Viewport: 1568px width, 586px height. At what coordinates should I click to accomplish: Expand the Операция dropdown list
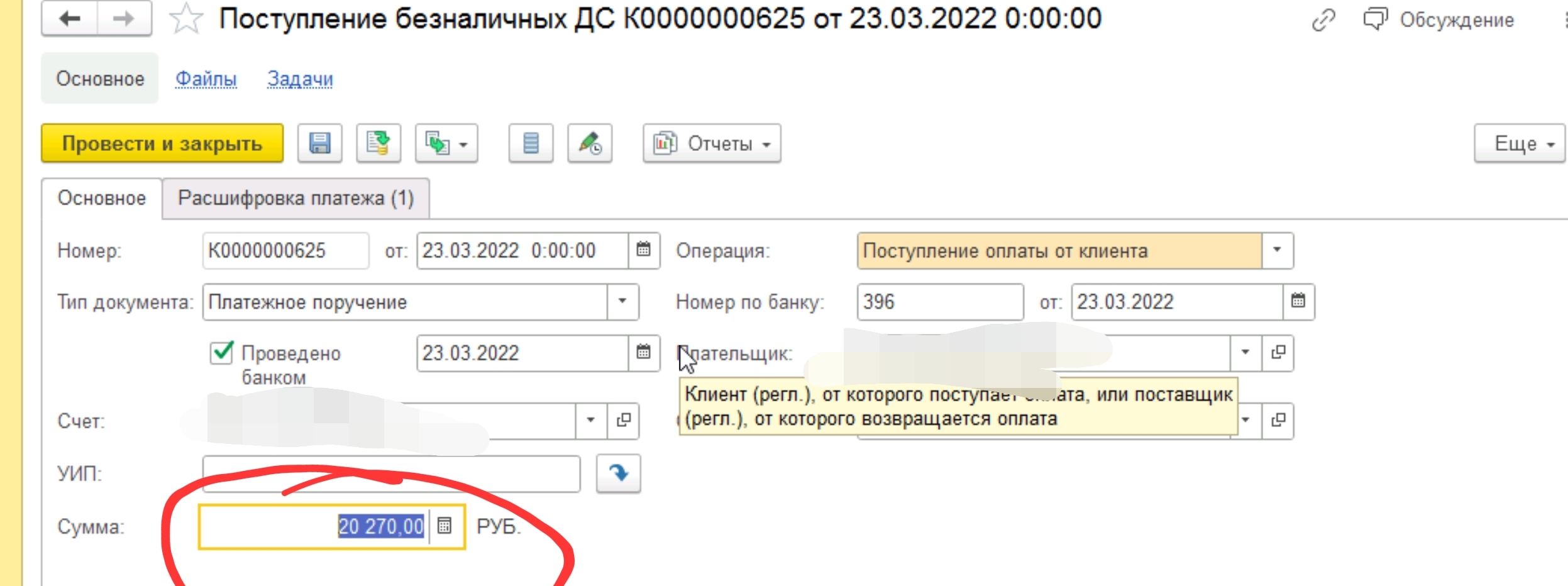[1277, 250]
